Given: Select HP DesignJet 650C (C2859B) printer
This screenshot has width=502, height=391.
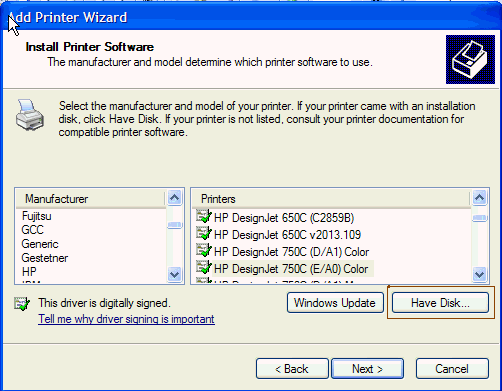Looking at the screenshot, I should [284, 218].
